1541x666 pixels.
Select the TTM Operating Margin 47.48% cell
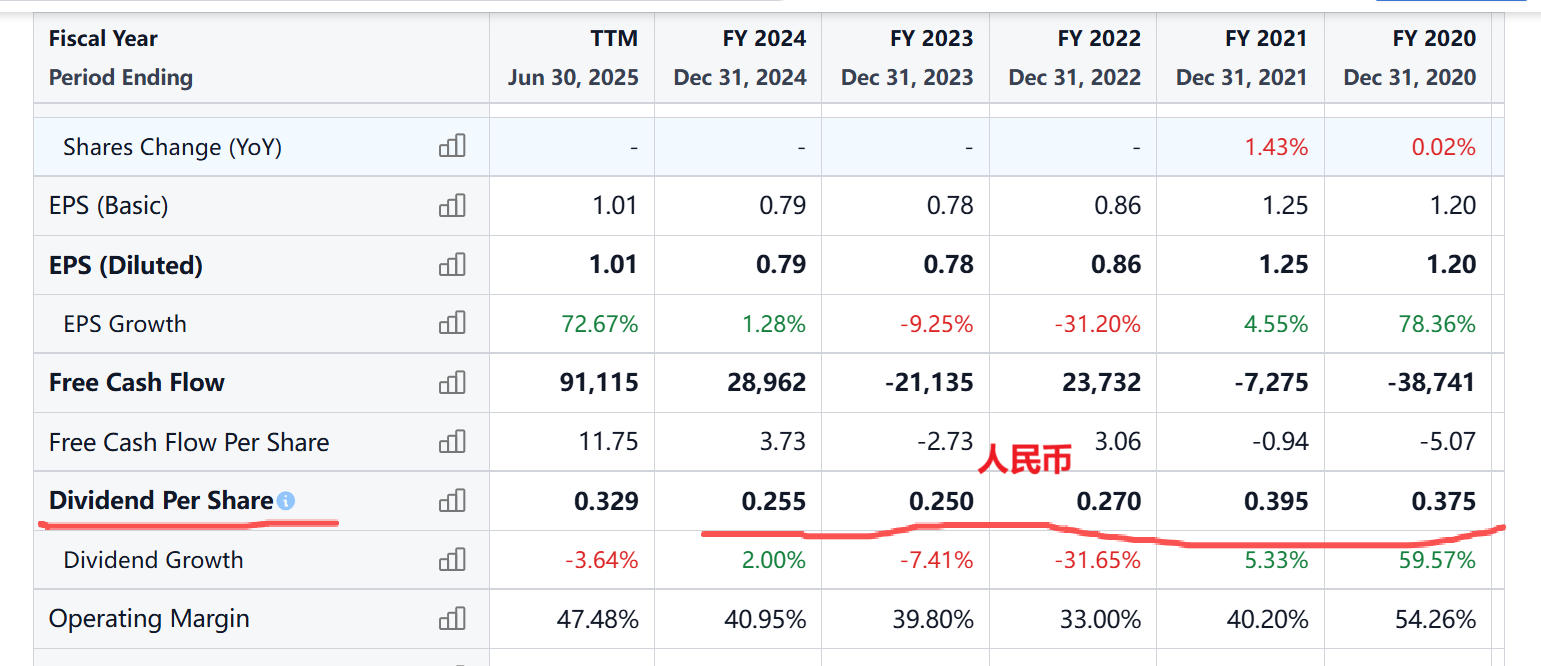pos(597,619)
